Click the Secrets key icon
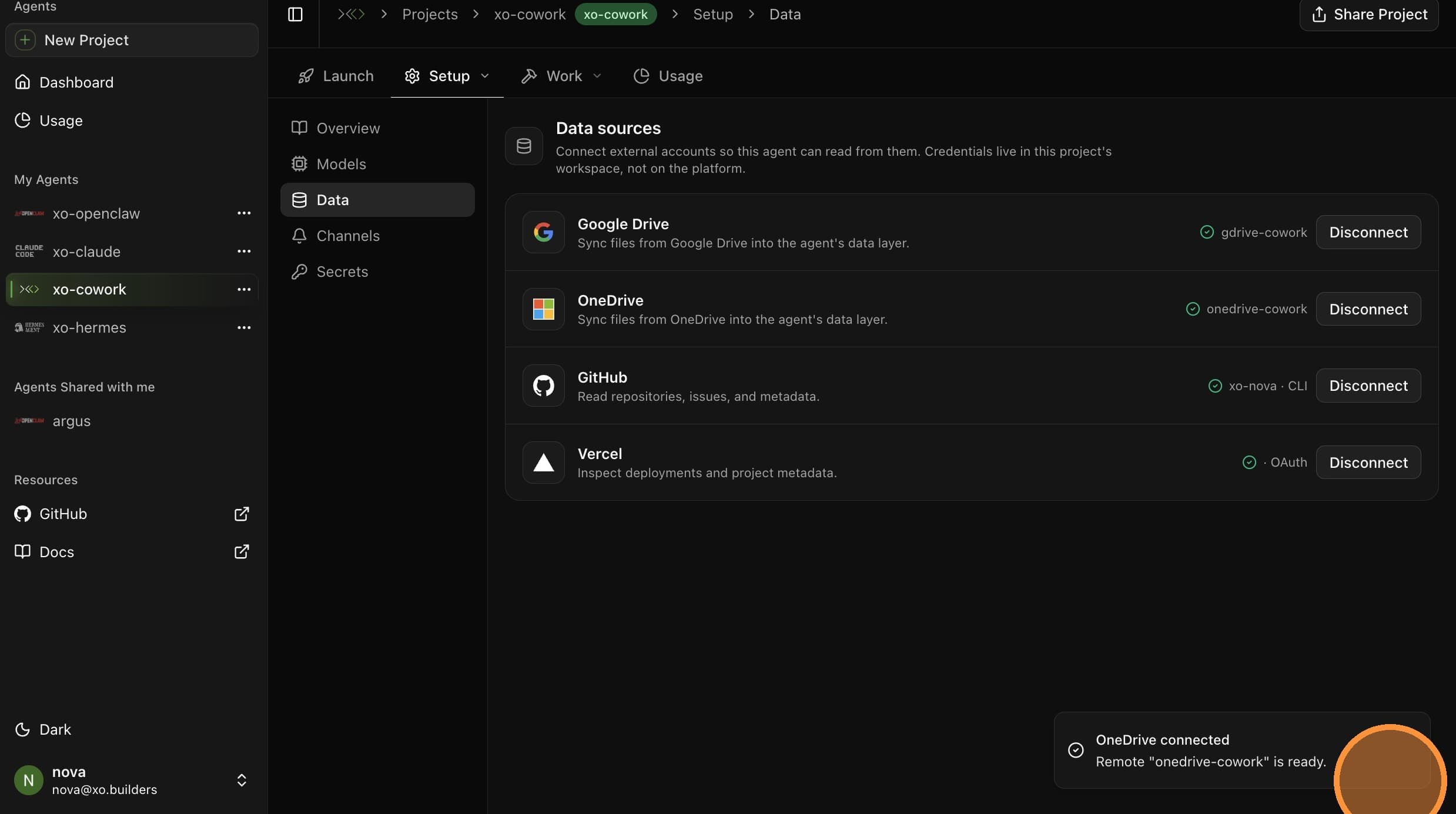The height and width of the screenshot is (814, 1456). tap(299, 272)
